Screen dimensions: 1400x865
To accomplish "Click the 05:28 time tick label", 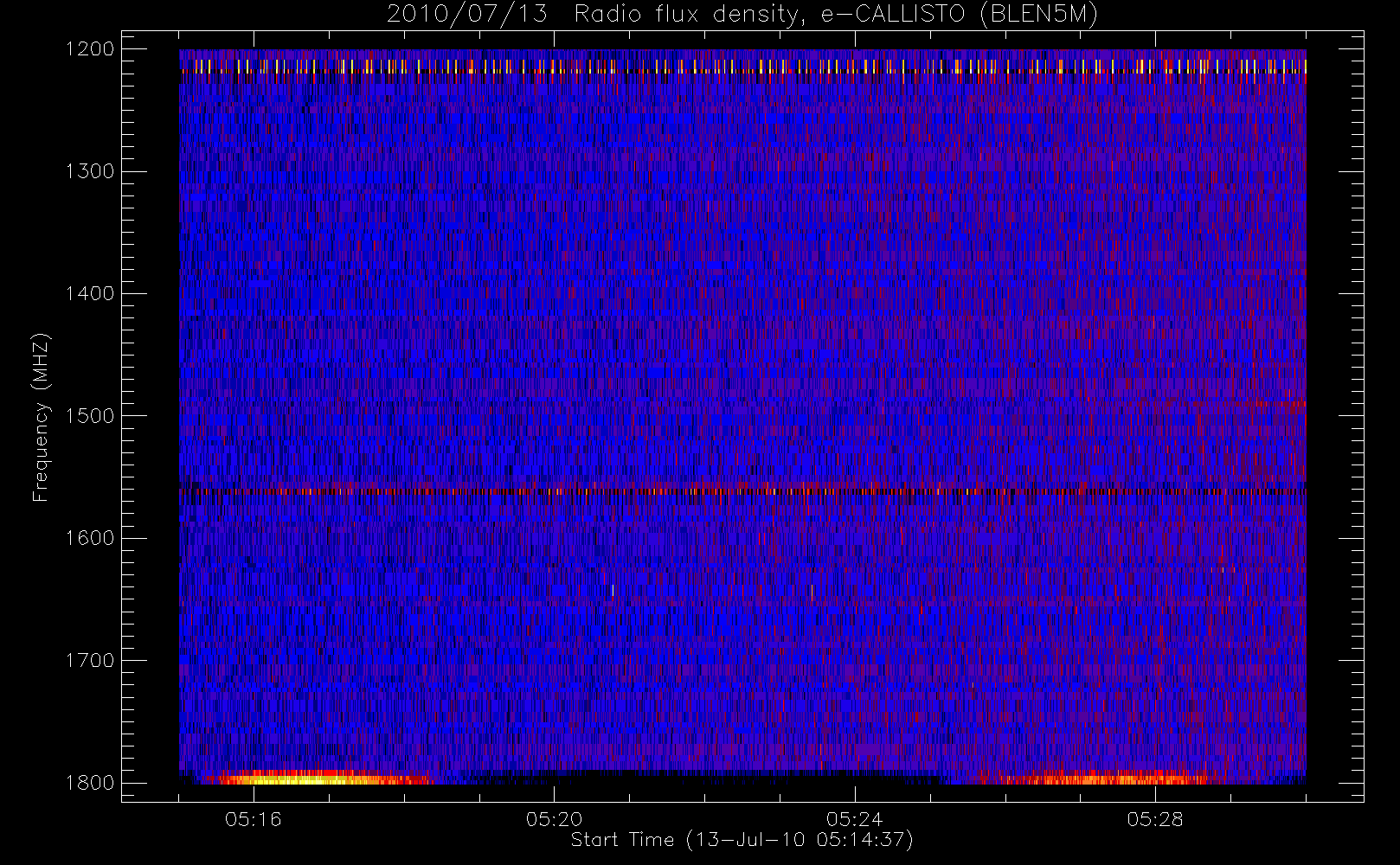I will point(1154,819).
